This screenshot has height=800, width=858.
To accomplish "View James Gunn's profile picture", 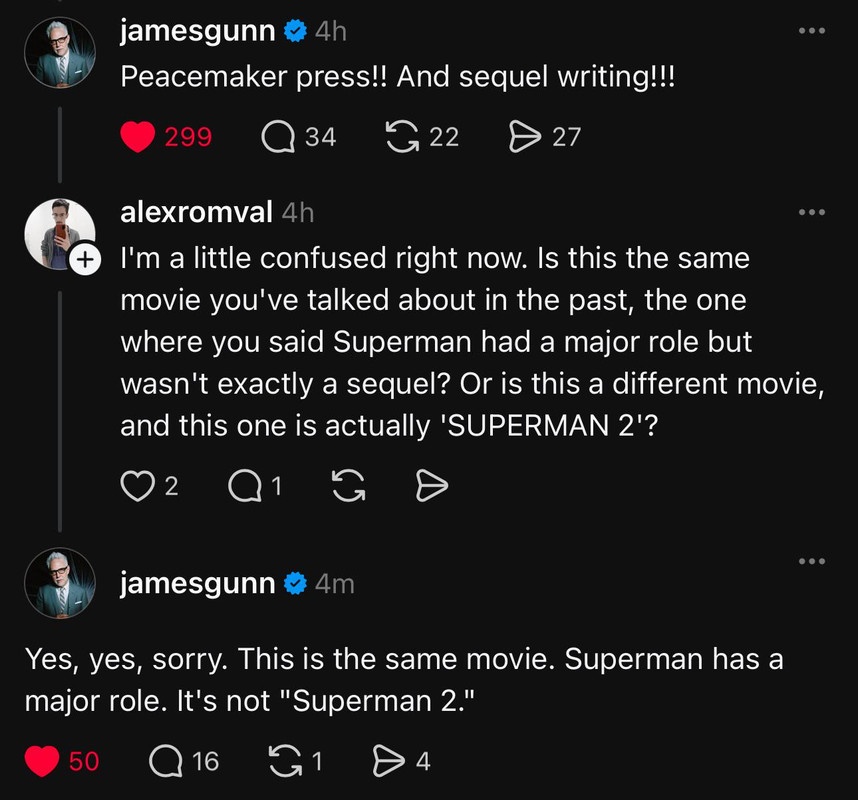I will click(x=59, y=51).
